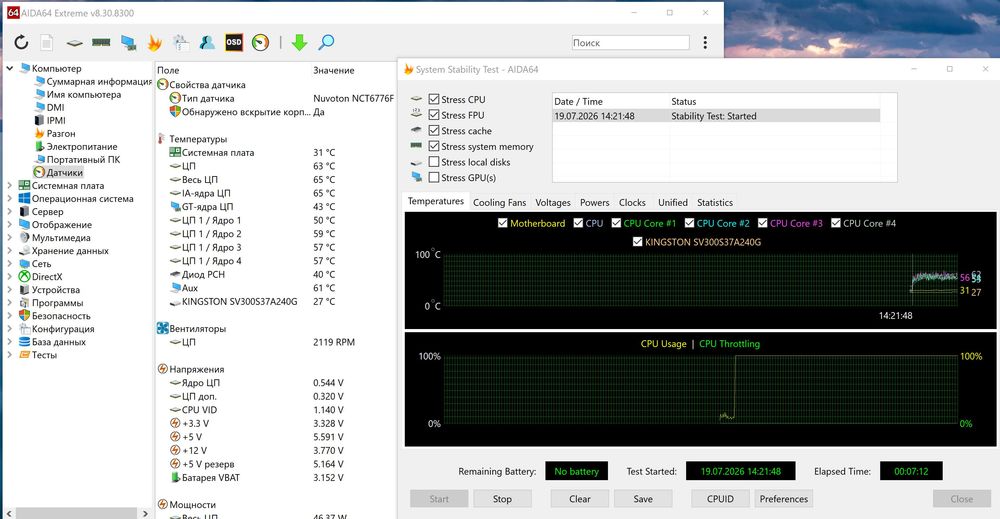This screenshot has width=1000, height=519.
Task: Click the Температуры thermometer icon
Action: tap(162, 138)
